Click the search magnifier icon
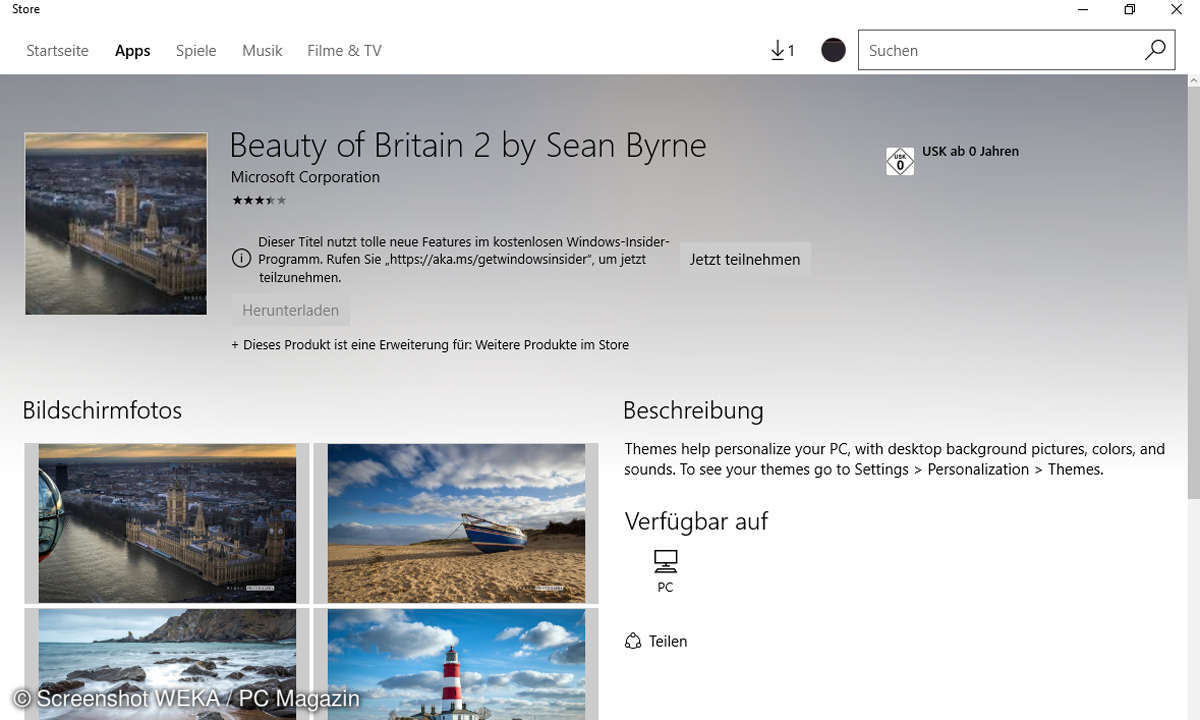1200x720 pixels. (1155, 50)
